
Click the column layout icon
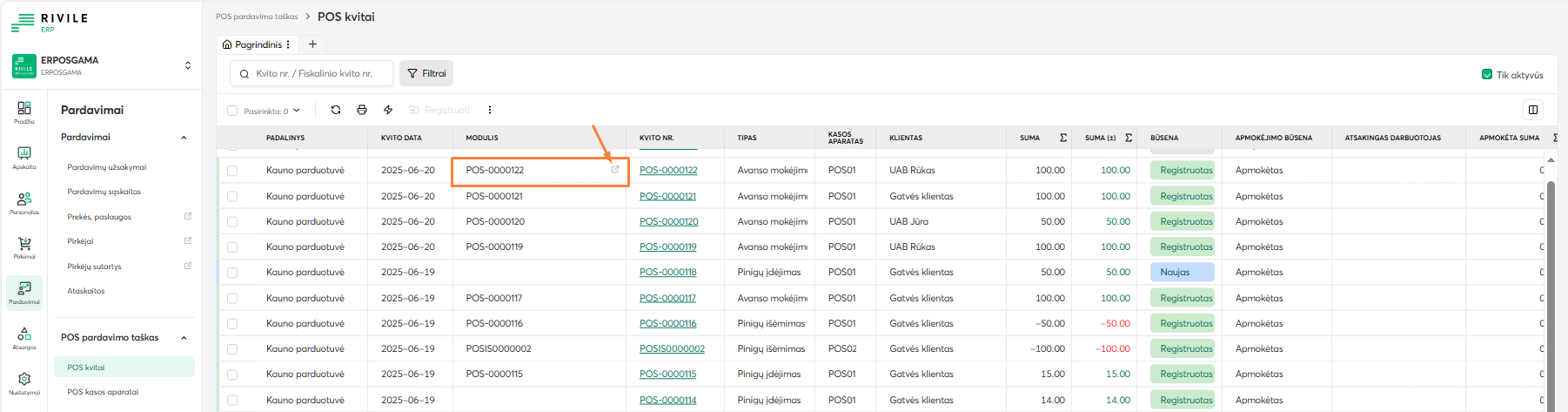pyautogui.click(x=1532, y=110)
